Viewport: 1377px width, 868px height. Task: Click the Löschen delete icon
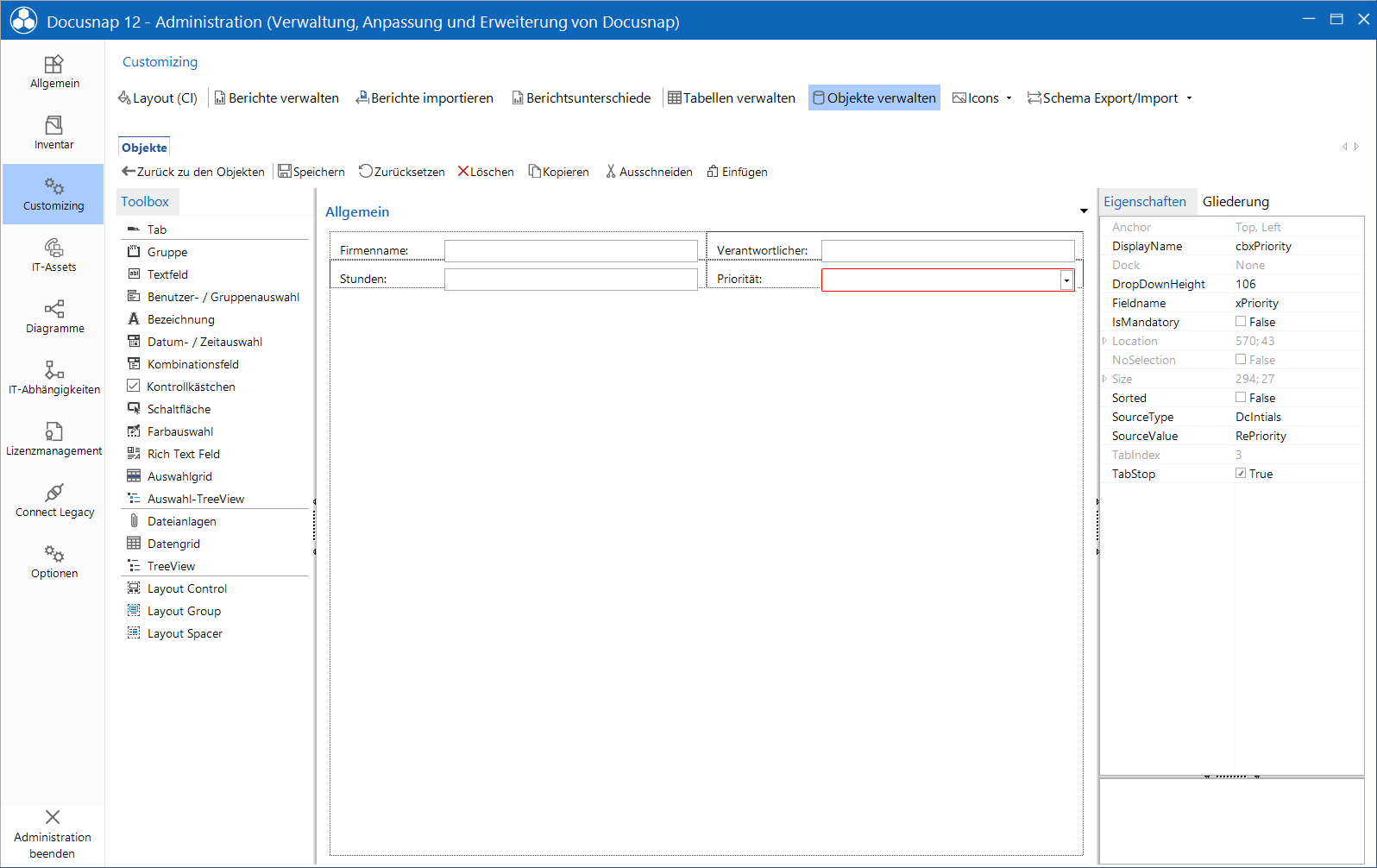point(463,172)
